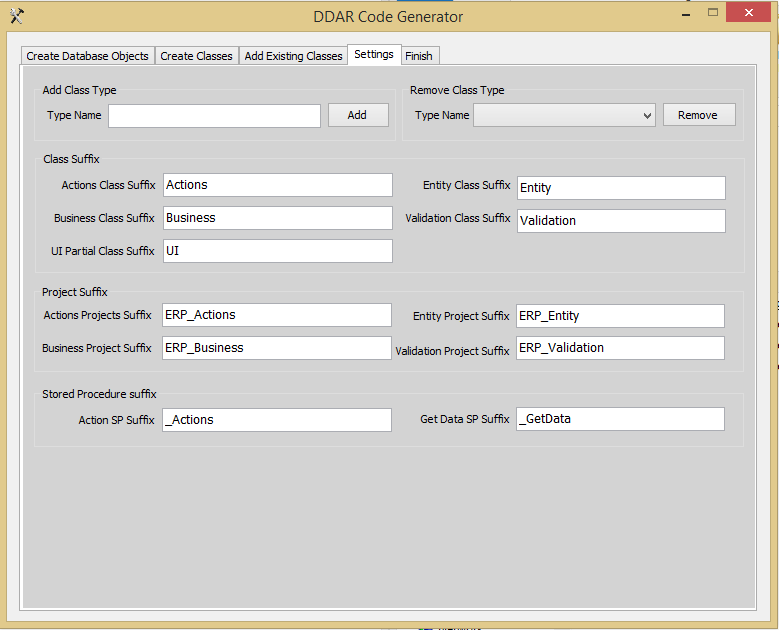
Task: Click the Validation Class Suffix field
Action: (x=620, y=221)
